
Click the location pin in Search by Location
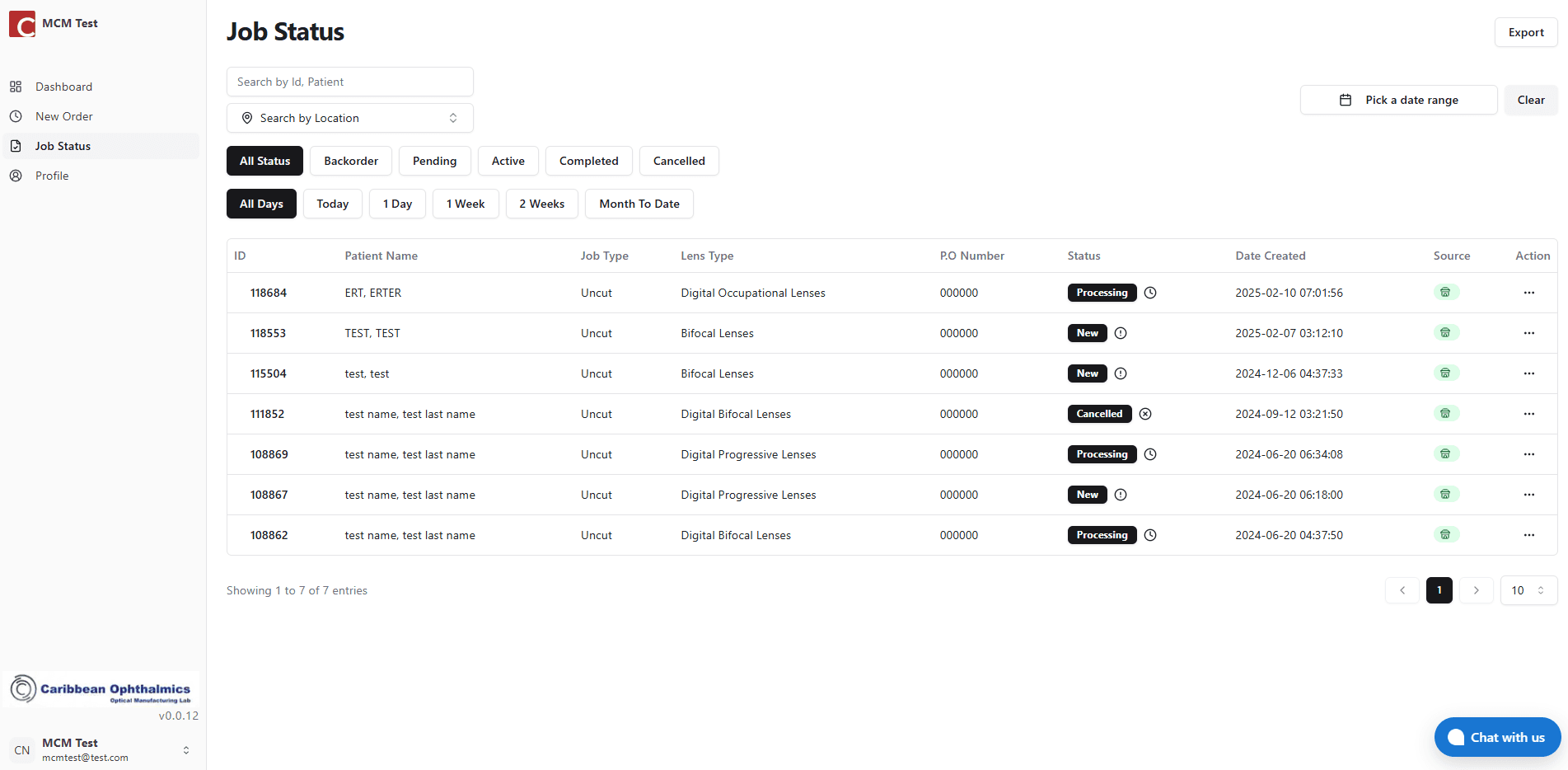pos(247,118)
